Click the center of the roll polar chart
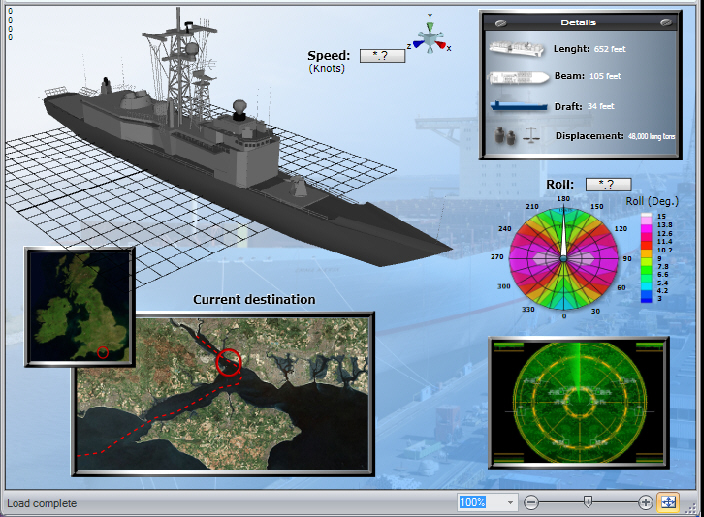The image size is (704, 517). [x=564, y=258]
